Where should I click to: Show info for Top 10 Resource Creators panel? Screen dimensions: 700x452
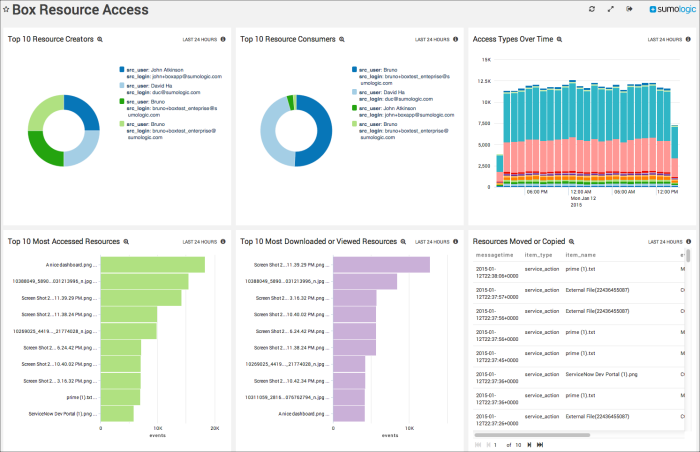(222, 39)
